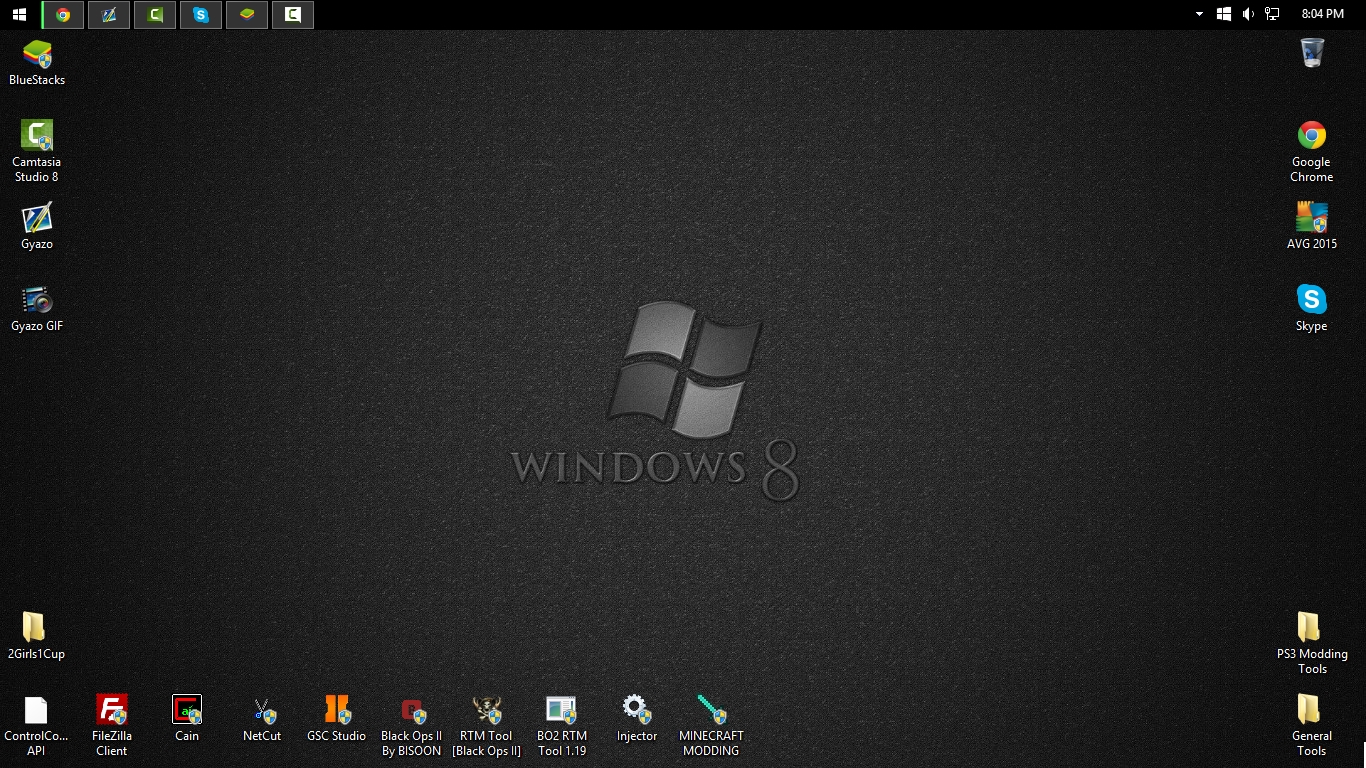The width and height of the screenshot is (1366, 768).
Task: Expand the hidden system tray icons arrow
Action: click(x=1200, y=14)
